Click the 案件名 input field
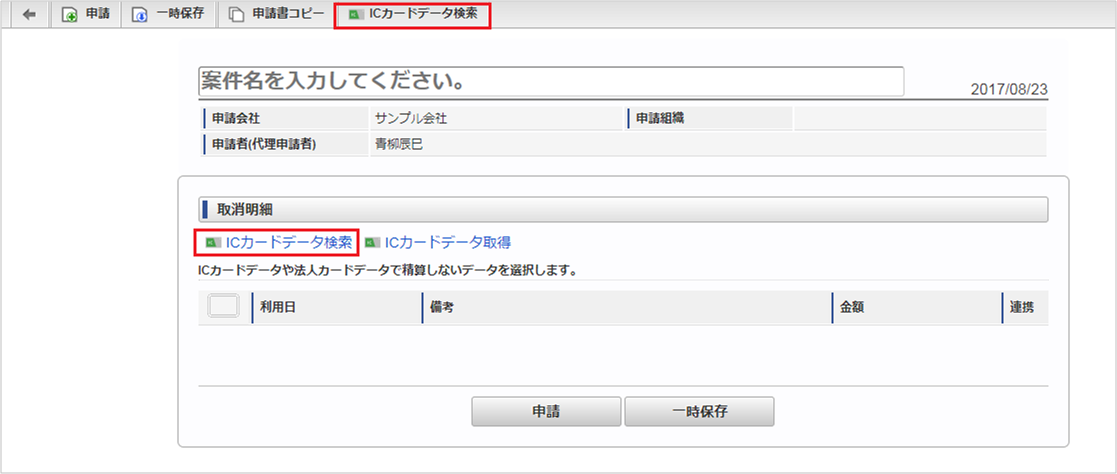1117x474 pixels. click(x=551, y=81)
